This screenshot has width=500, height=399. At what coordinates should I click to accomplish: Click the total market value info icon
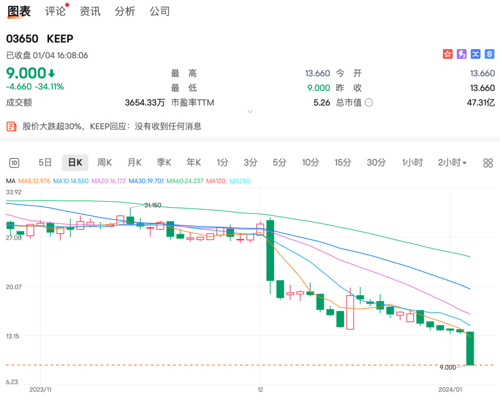[x=369, y=103]
